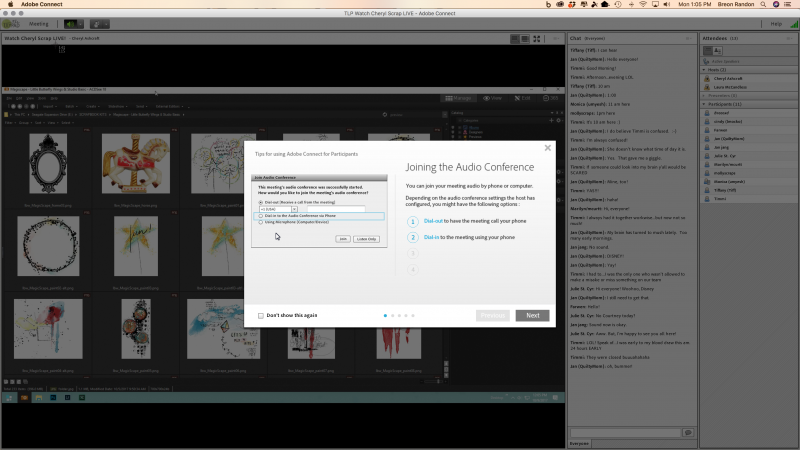Collapse the Hosts (2) group
The height and width of the screenshot is (450, 800).
(704, 70)
